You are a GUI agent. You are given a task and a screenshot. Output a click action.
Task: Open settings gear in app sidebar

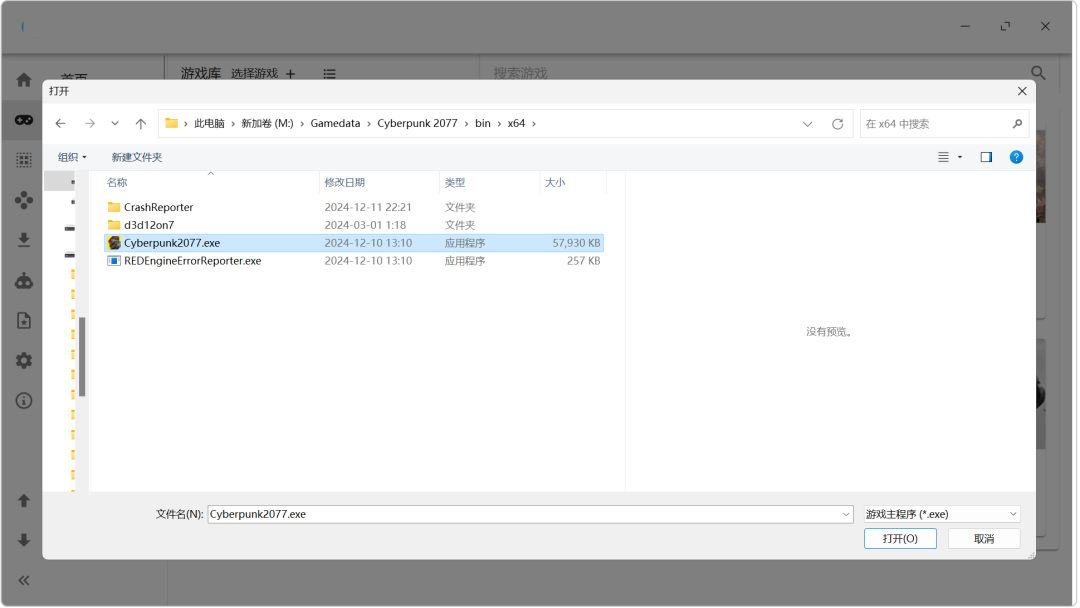24,360
